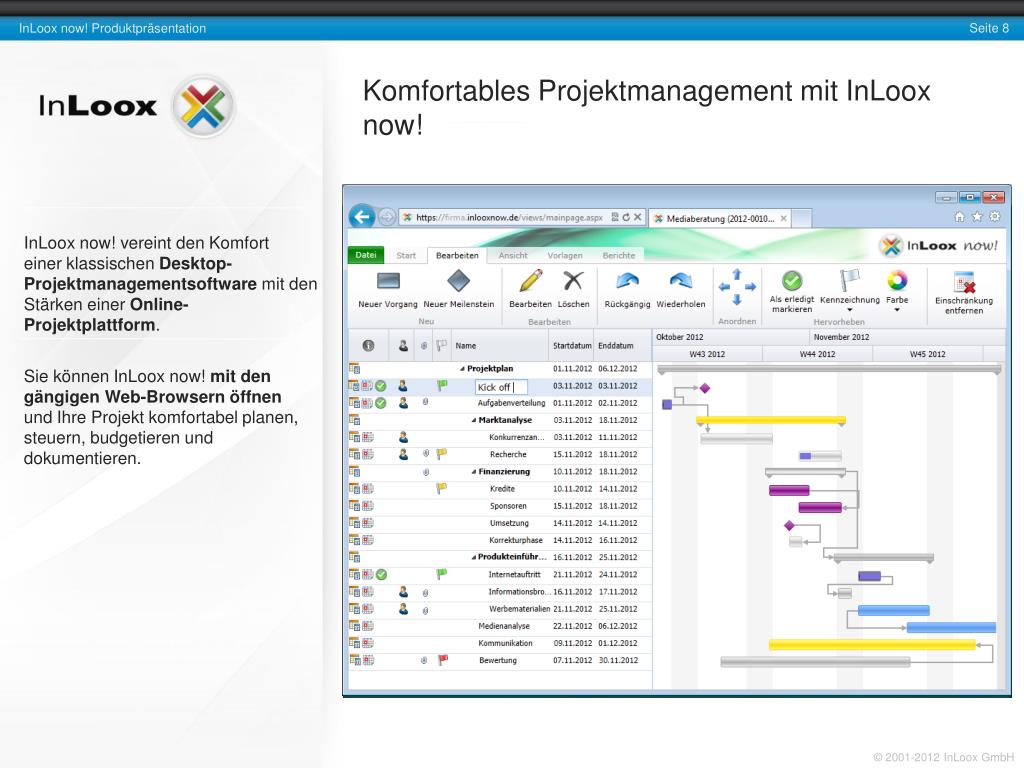This screenshot has width=1024, height=768.
Task: Collapse the Projektplan group
Action: point(462,369)
